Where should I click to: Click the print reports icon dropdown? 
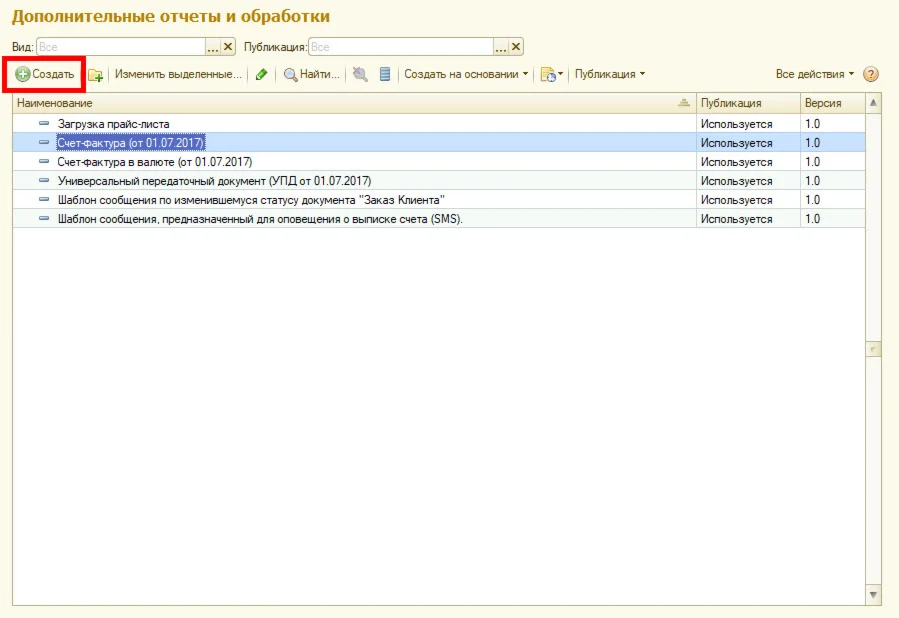(x=552, y=75)
